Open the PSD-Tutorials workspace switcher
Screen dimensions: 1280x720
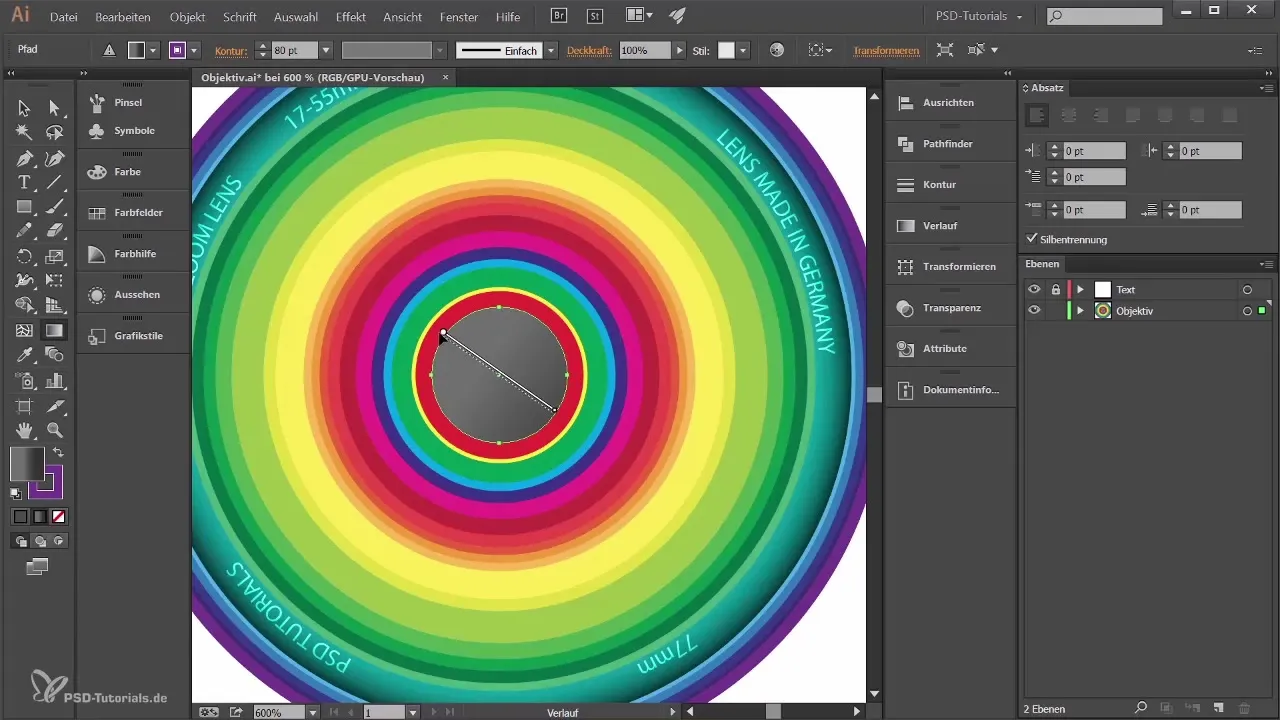(x=978, y=16)
